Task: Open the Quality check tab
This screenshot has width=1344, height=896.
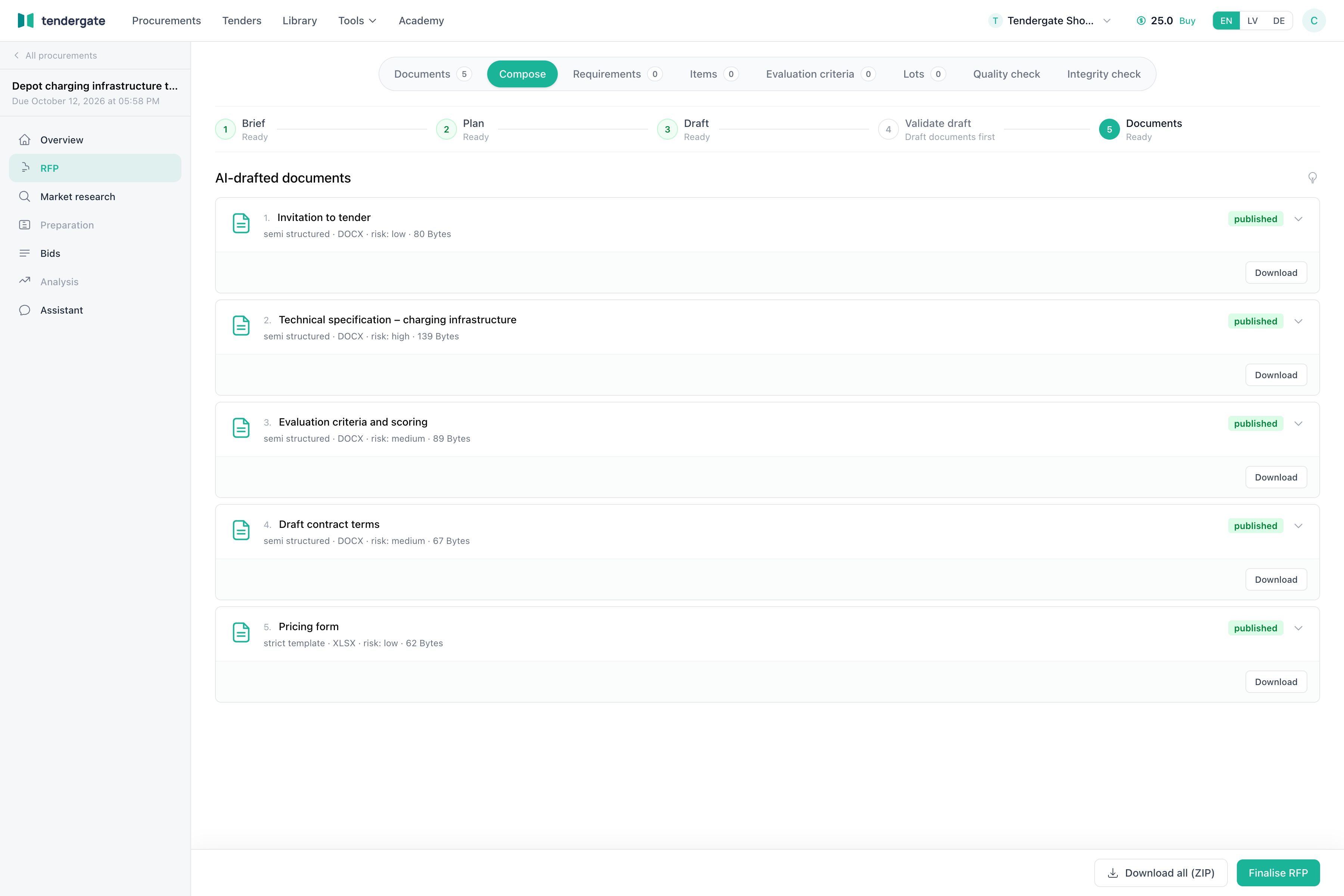Action: (1006, 74)
